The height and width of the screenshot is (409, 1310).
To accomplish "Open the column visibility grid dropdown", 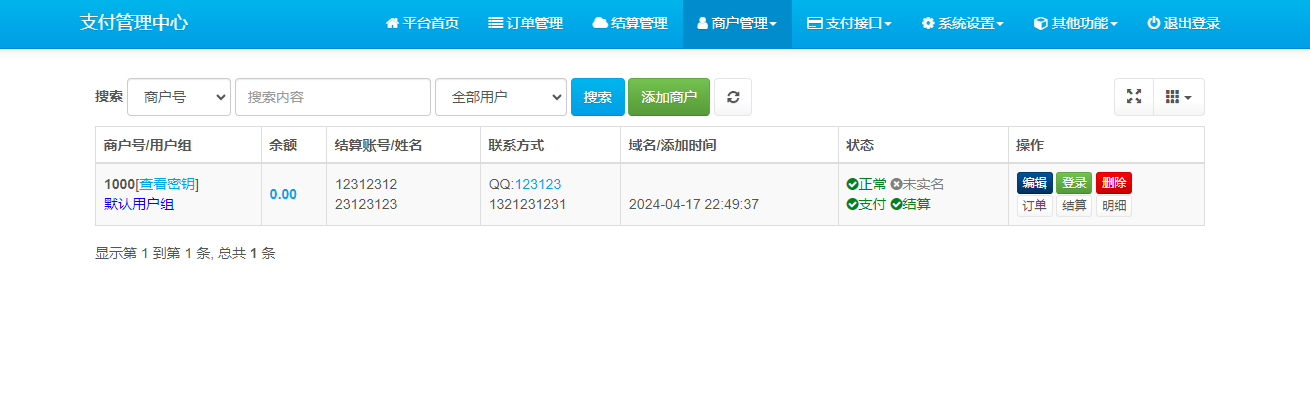I will (1178, 97).
